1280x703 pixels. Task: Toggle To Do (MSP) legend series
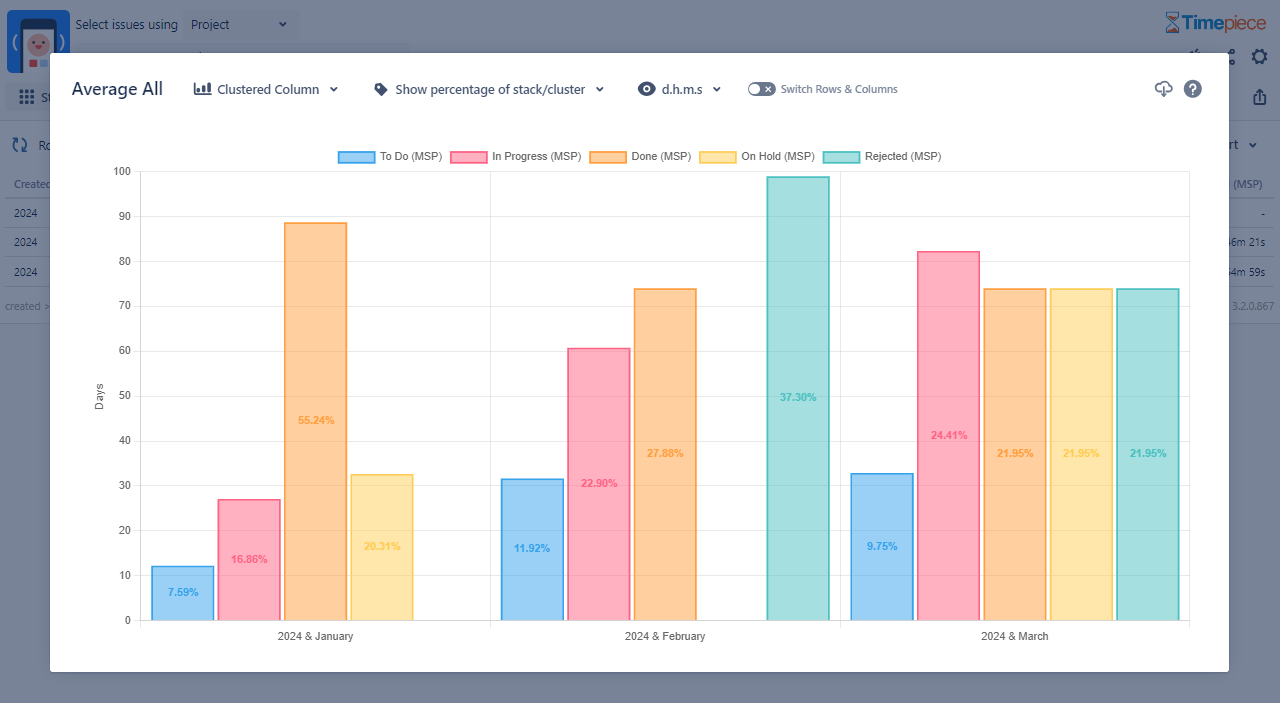pos(390,157)
